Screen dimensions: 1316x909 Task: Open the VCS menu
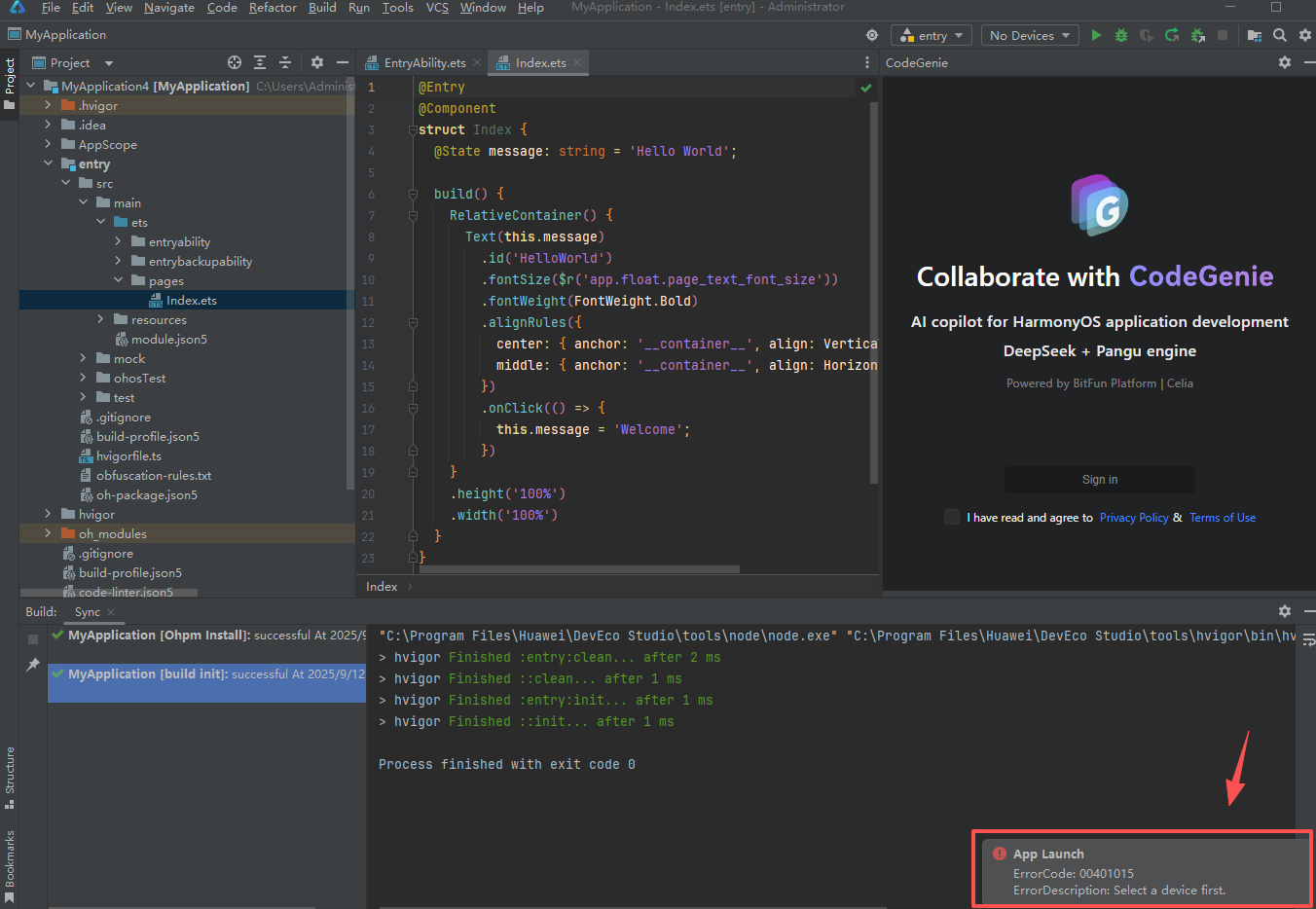437,8
